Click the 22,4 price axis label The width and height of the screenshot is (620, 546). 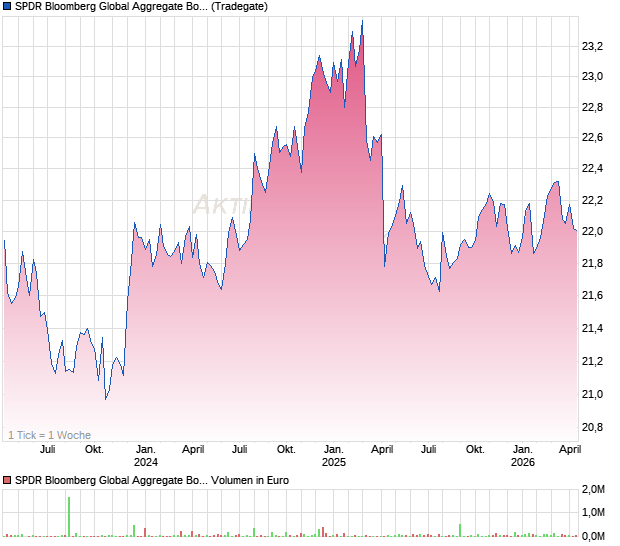coord(592,168)
